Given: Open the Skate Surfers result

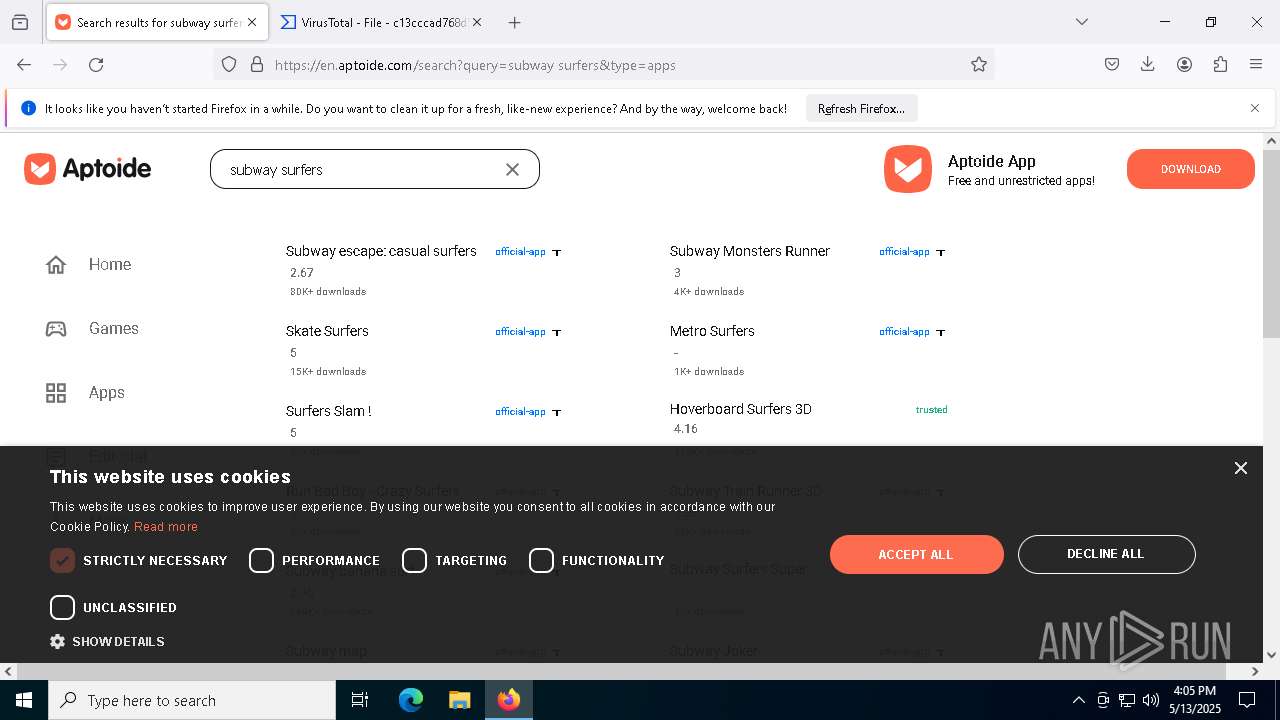Looking at the screenshot, I should click(327, 331).
